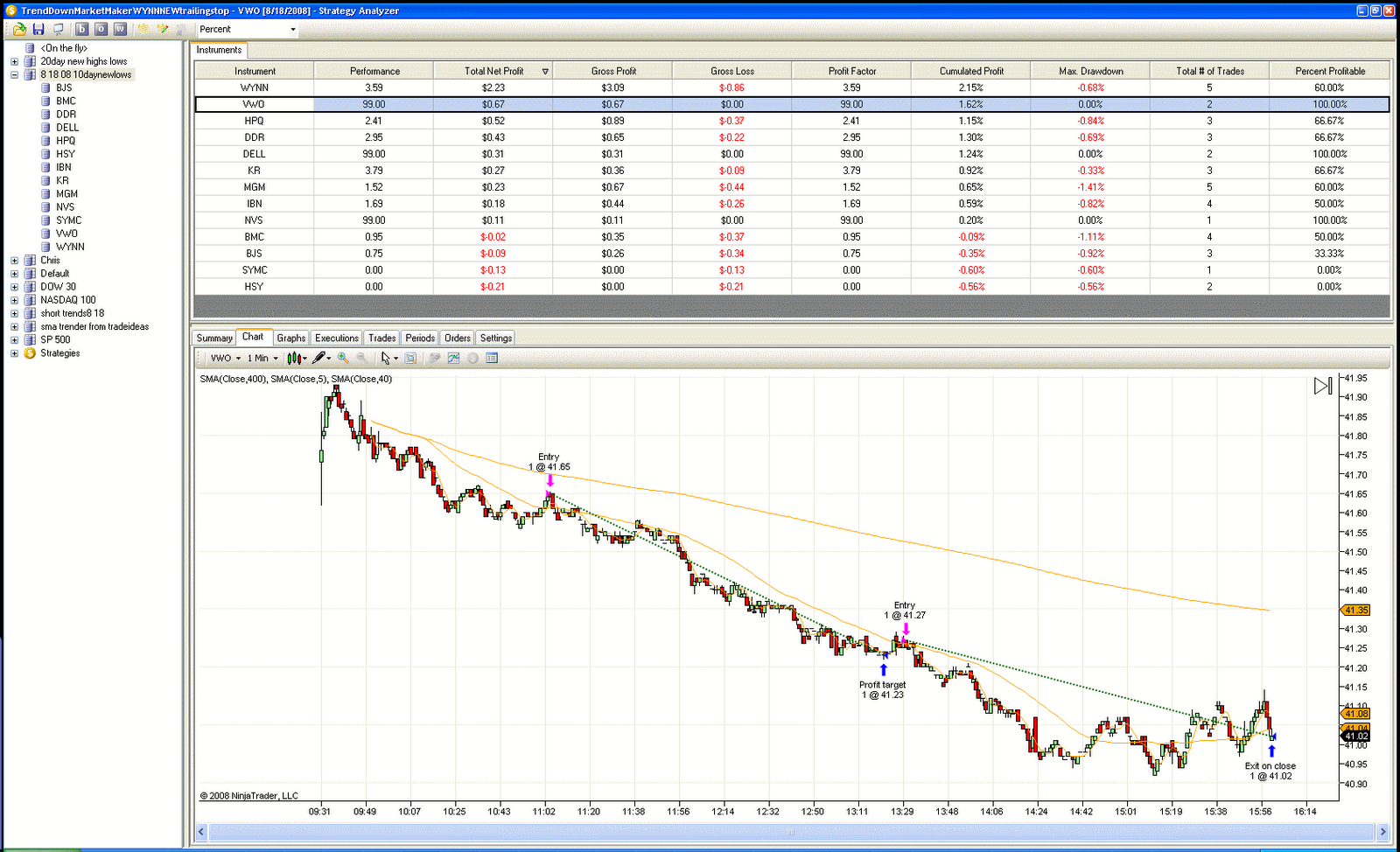1400x852 pixels.
Task: Open the 1 Min interval dropdown
Action: pos(276,358)
